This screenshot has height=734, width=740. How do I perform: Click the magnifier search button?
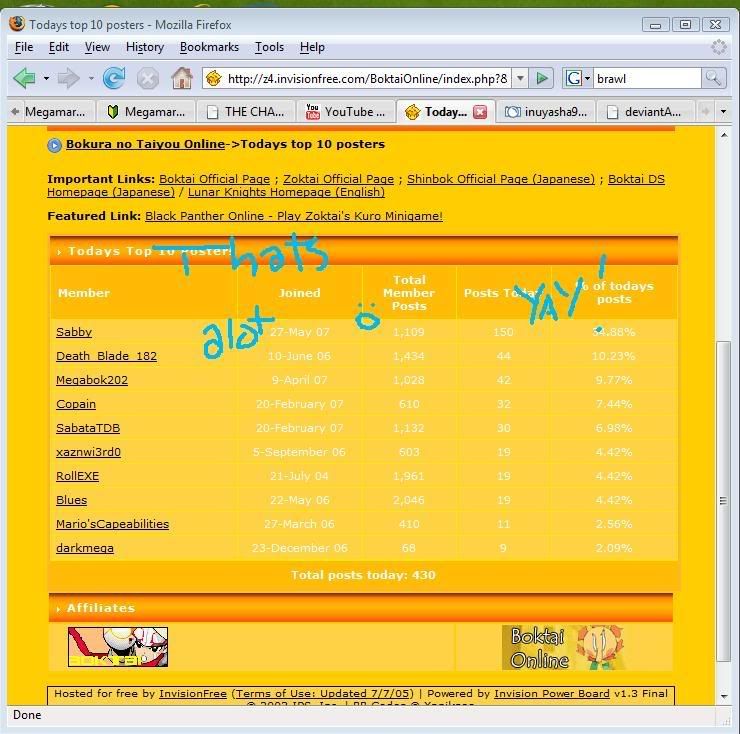[713, 78]
